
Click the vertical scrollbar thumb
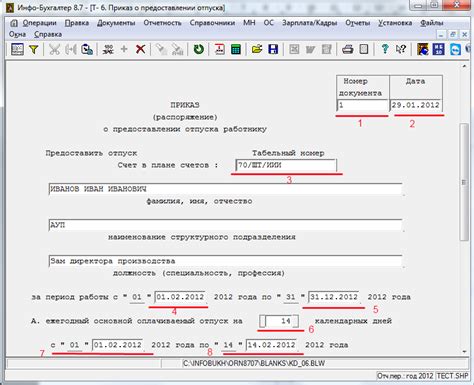464,182
